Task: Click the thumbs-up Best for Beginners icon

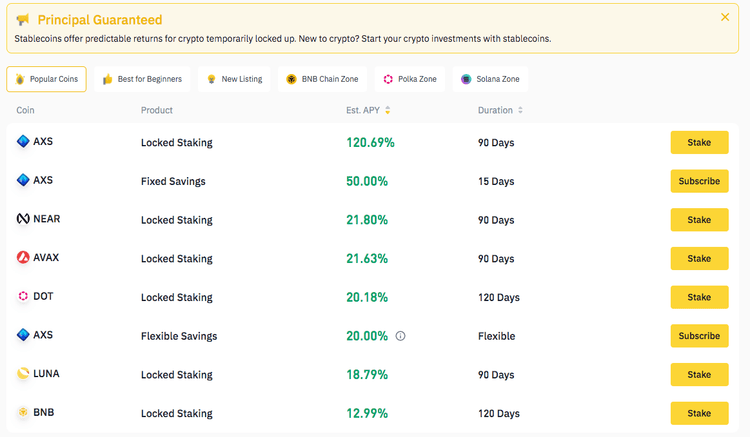Action: click(108, 79)
